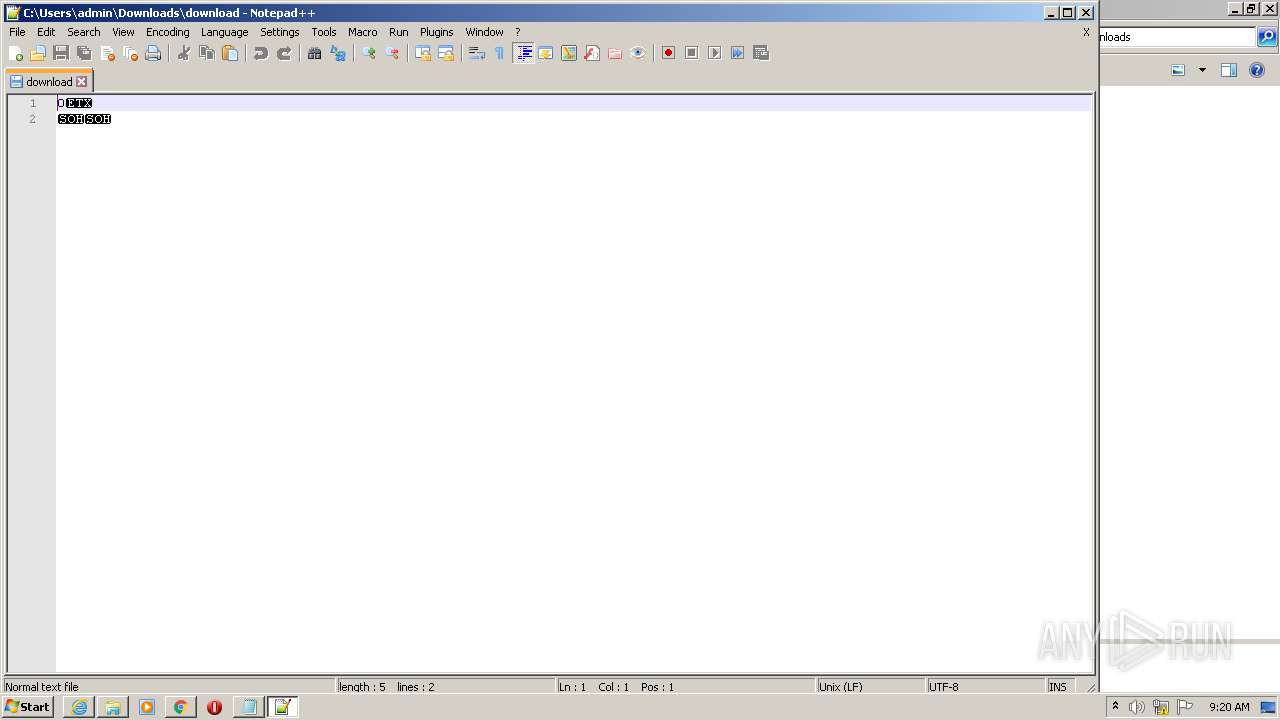The image size is (1280, 720).
Task: Redo the last undone action
Action: 284,53
